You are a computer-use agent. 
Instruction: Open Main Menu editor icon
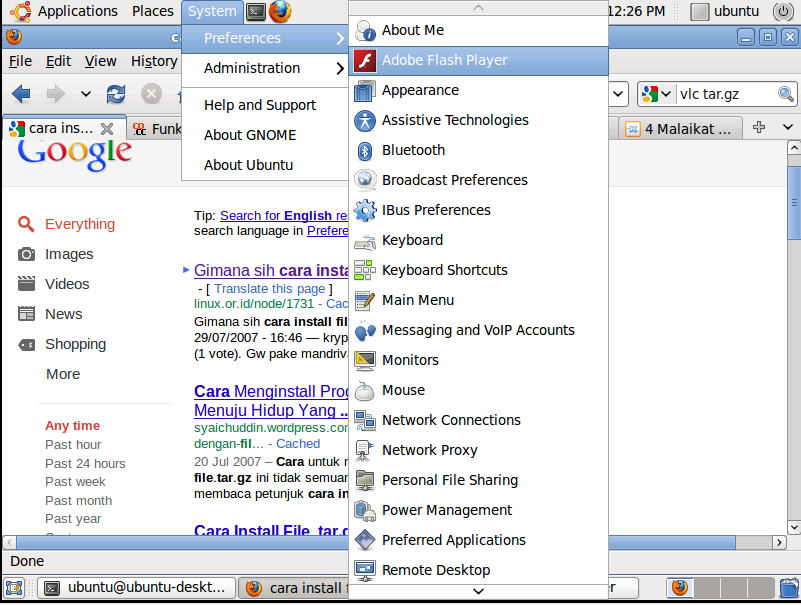365,300
